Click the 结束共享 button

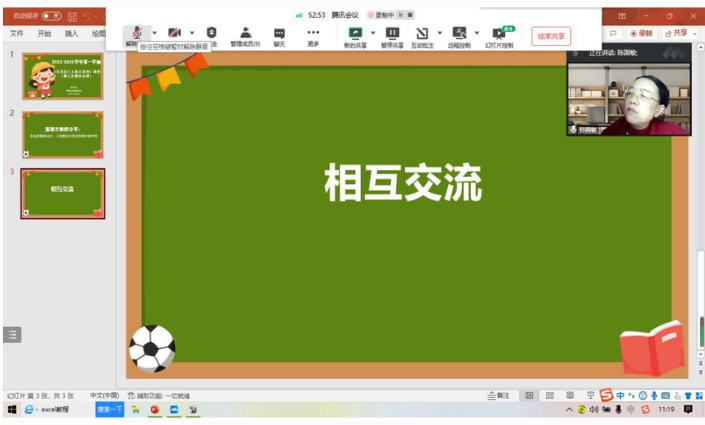pyautogui.click(x=551, y=36)
